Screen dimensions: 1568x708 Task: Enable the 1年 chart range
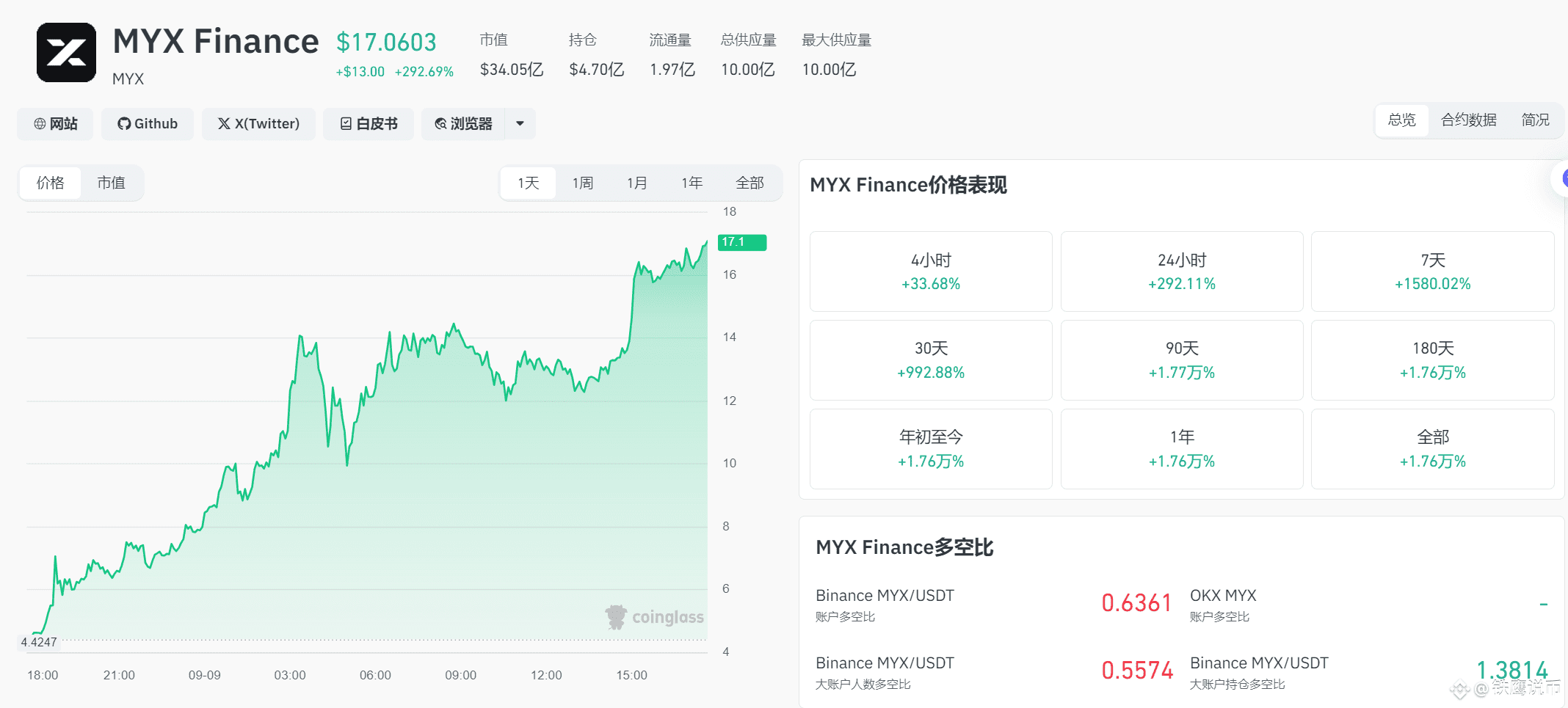(x=692, y=183)
